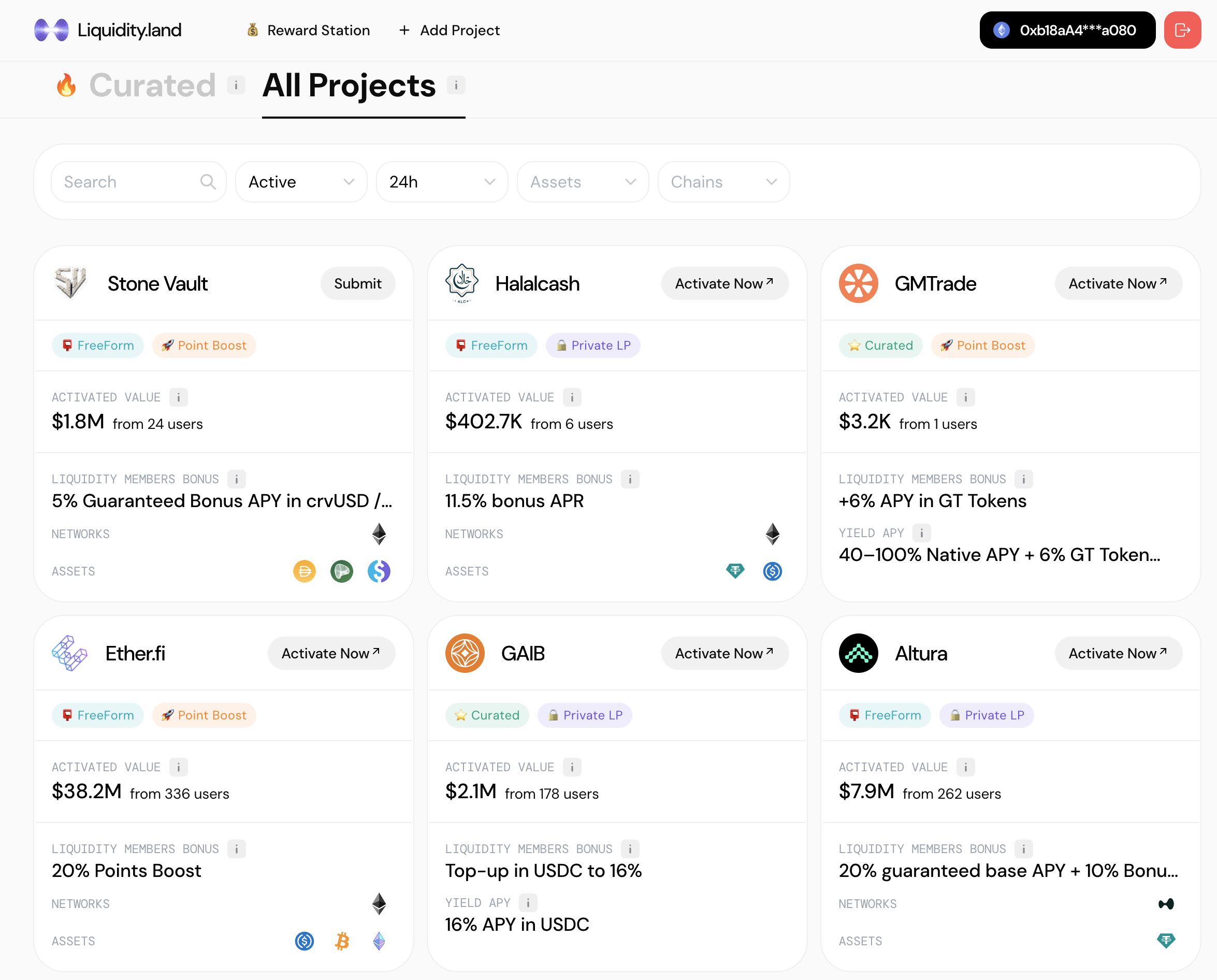Click the Tether asset icon on Halalcash
The image size is (1217, 980).
coord(735,571)
